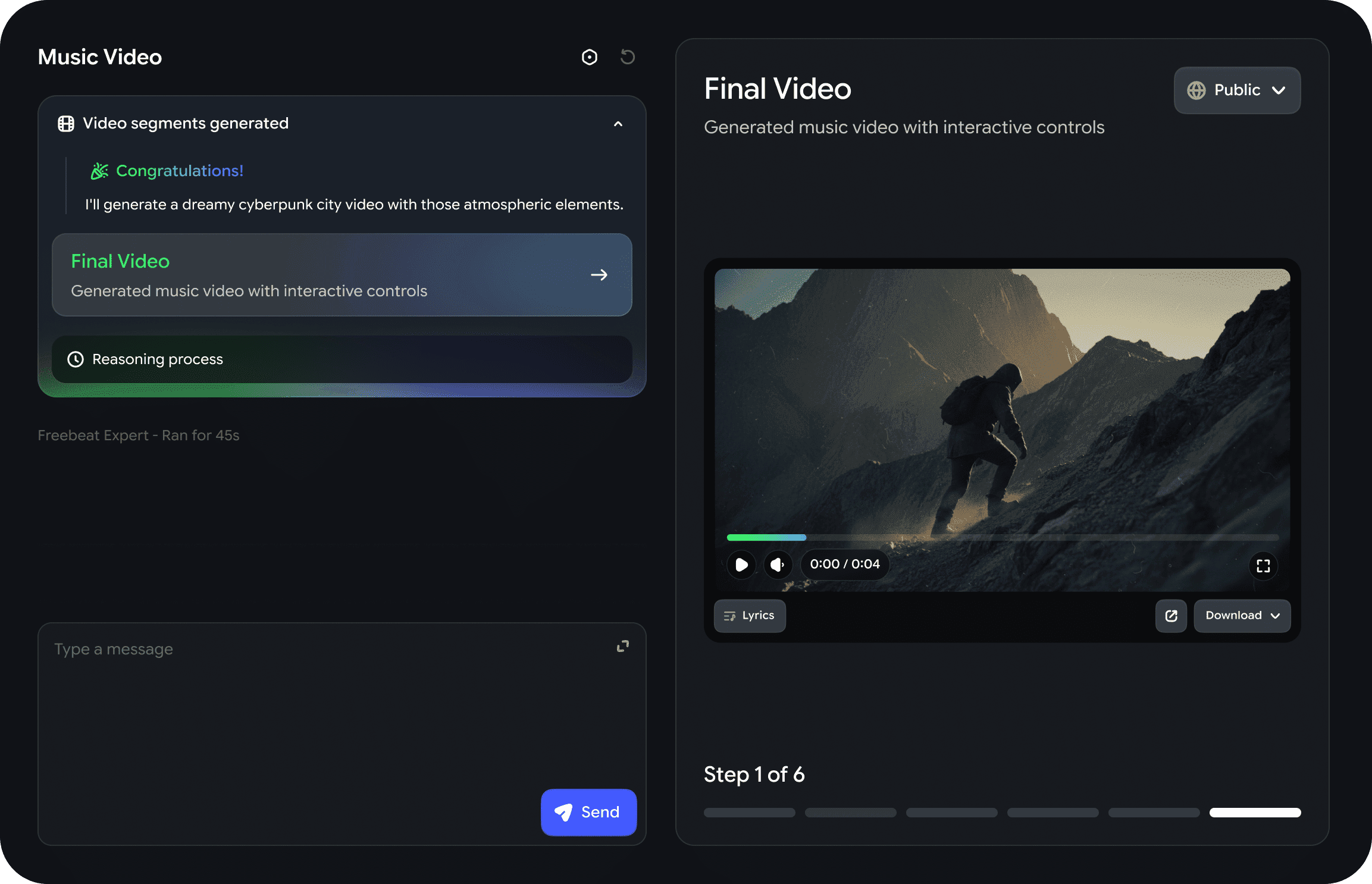1372x884 pixels.
Task: Click the regenerate icon in the header
Action: click(x=628, y=57)
